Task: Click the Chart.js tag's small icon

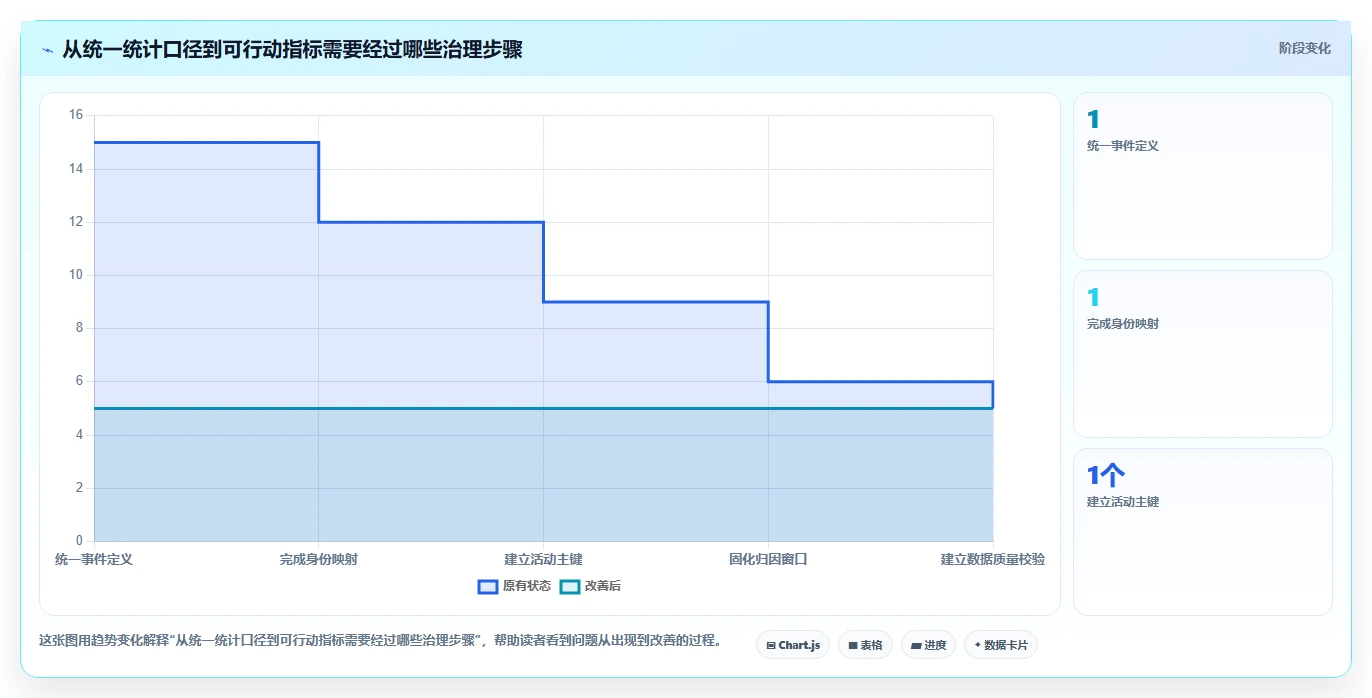Action: (771, 646)
